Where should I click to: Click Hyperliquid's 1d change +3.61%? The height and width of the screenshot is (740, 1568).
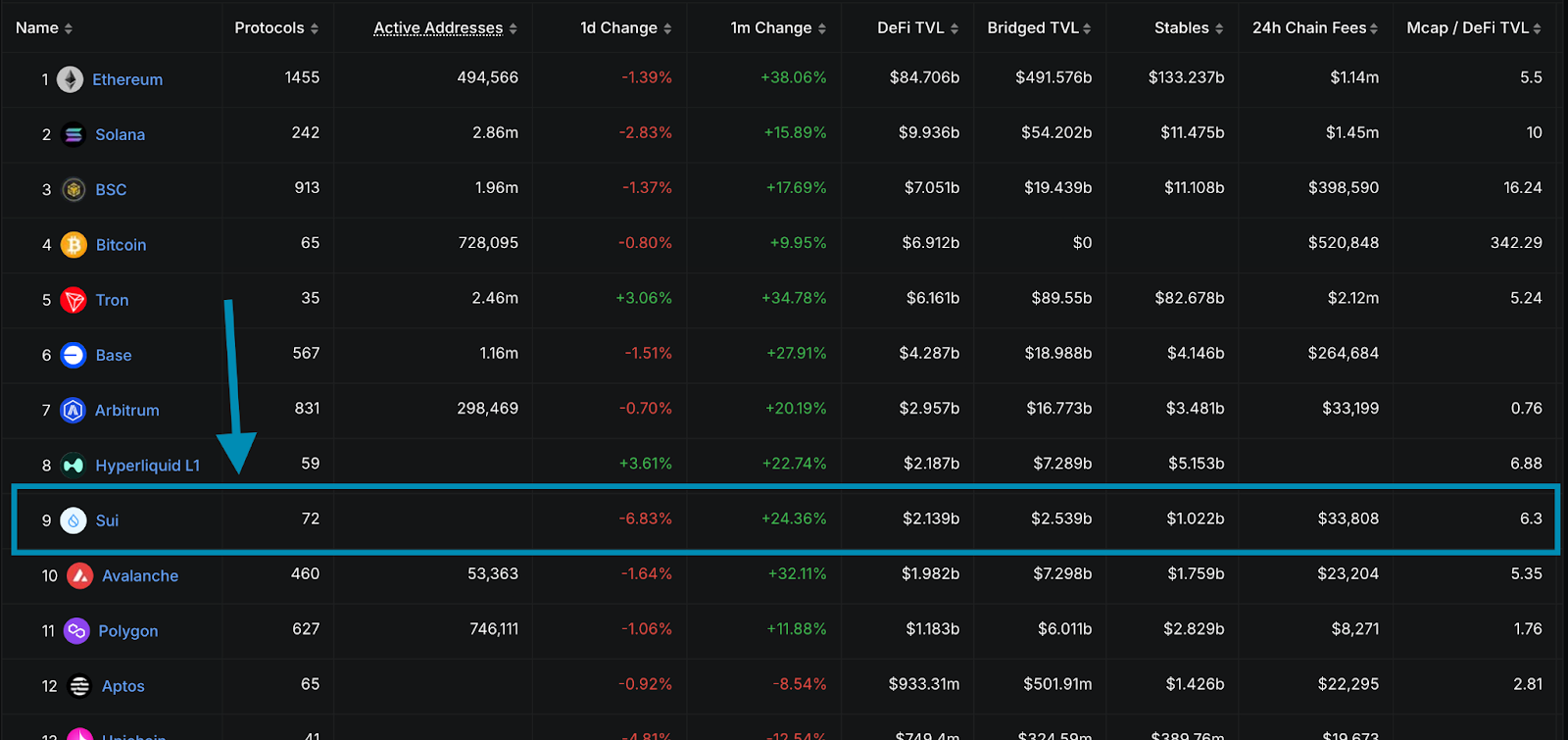pyautogui.click(x=645, y=464)
